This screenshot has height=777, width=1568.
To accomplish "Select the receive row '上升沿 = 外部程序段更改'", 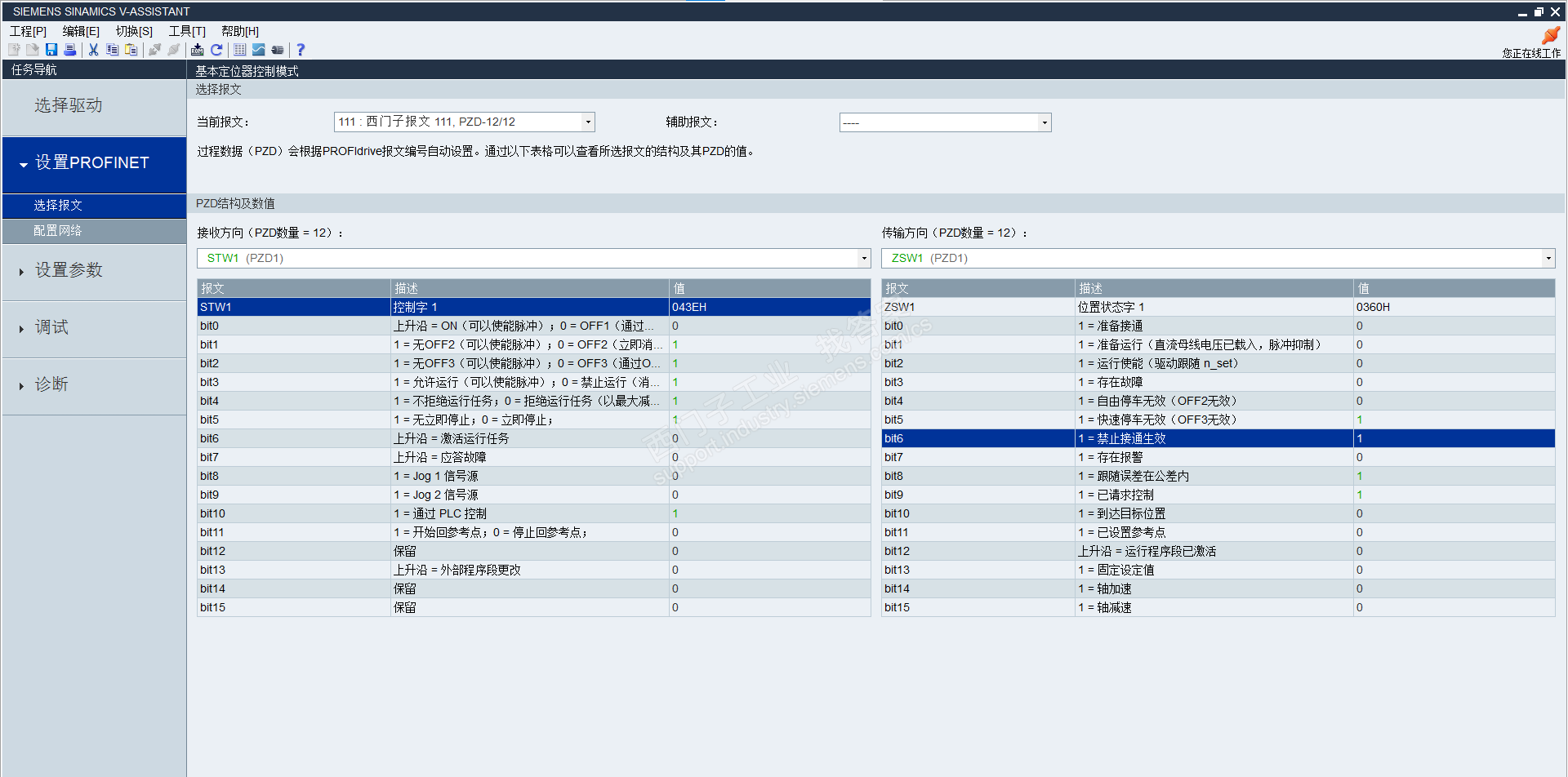I will click(x=534, y=571).
